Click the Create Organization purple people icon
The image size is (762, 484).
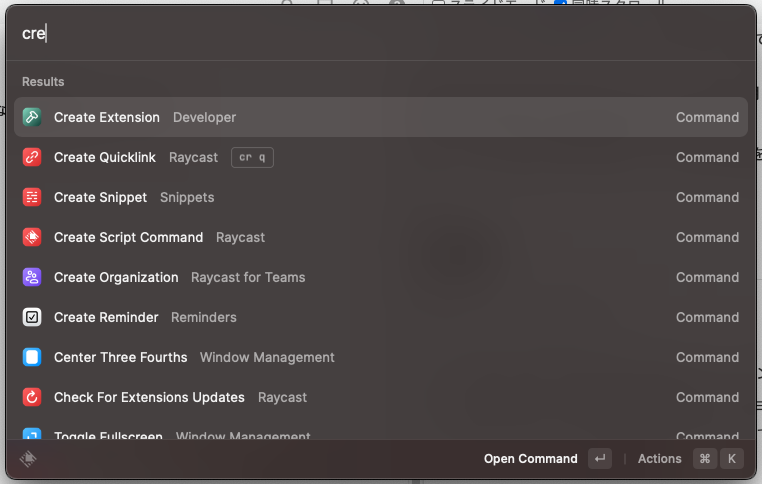coord(32,277)
